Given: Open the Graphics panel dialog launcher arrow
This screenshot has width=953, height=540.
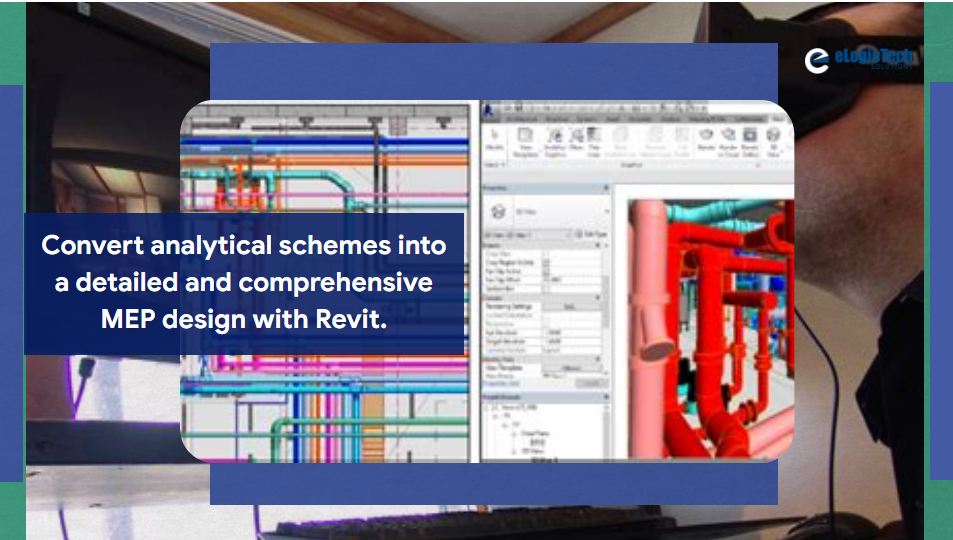Looking at the screenshot, I should (759, 165).
